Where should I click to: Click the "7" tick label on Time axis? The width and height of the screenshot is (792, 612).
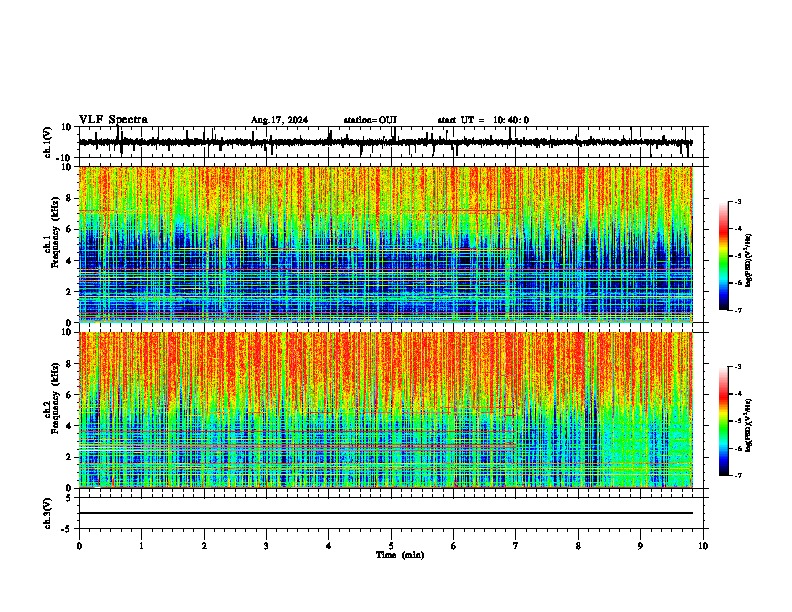[x=516, y=546]
